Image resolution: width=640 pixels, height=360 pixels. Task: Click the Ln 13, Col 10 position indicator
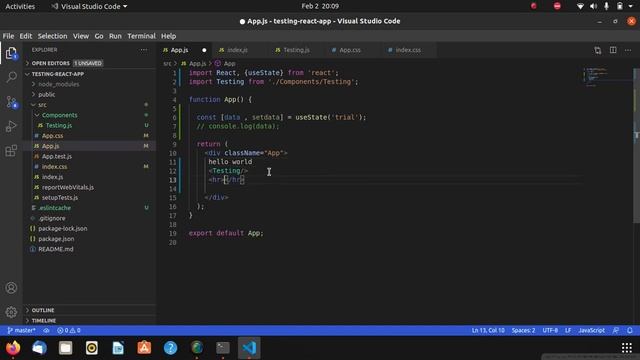pos(488,330)
